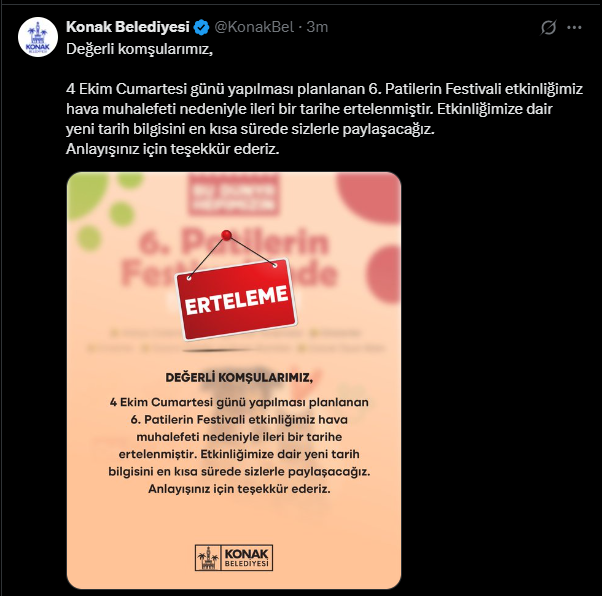The height and width of the screenshot is (596, 602).
Task: Open the three-dot more options menu
Action: click(x=574, y=27)
